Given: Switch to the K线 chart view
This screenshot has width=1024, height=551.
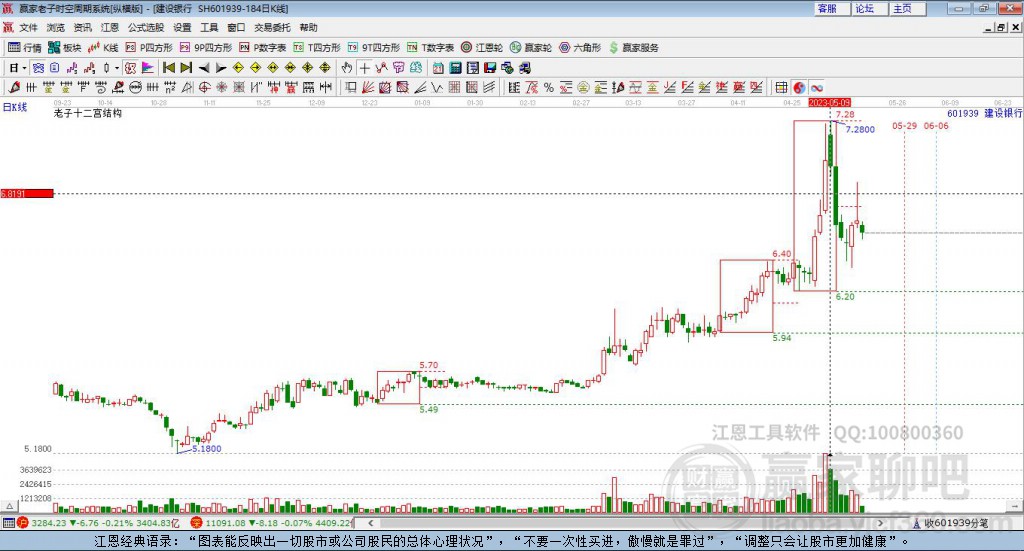Looking at the screenshot, I should click(103, 48).
